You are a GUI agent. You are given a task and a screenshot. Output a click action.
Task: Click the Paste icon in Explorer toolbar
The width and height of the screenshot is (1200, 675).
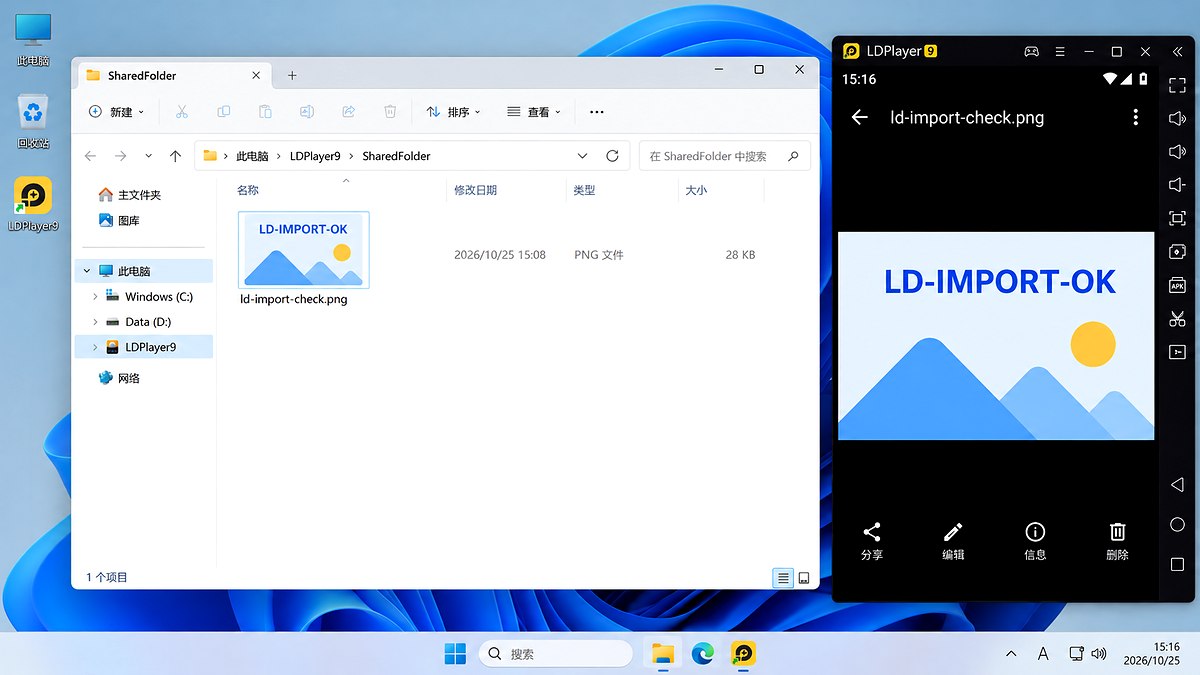265,112
